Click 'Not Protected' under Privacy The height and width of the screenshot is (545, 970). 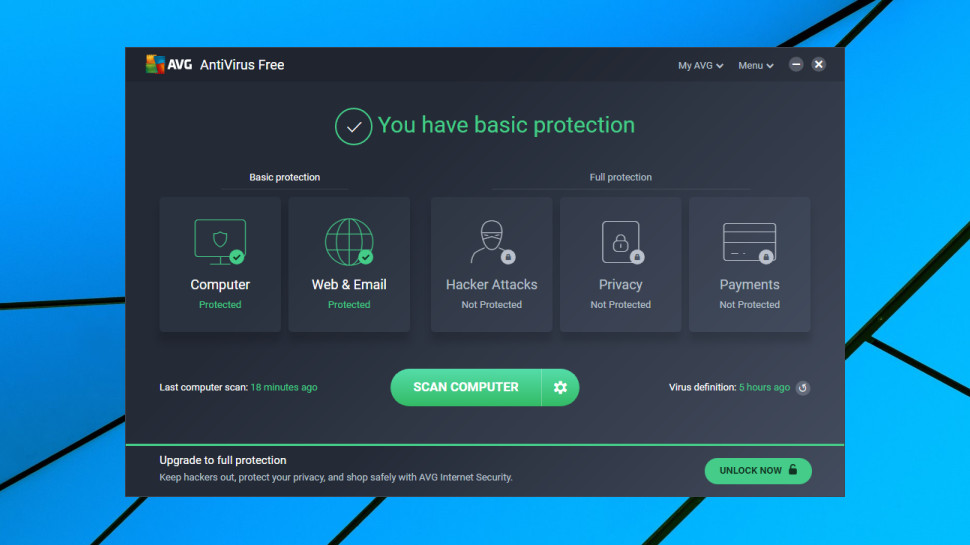coord(620,304)
